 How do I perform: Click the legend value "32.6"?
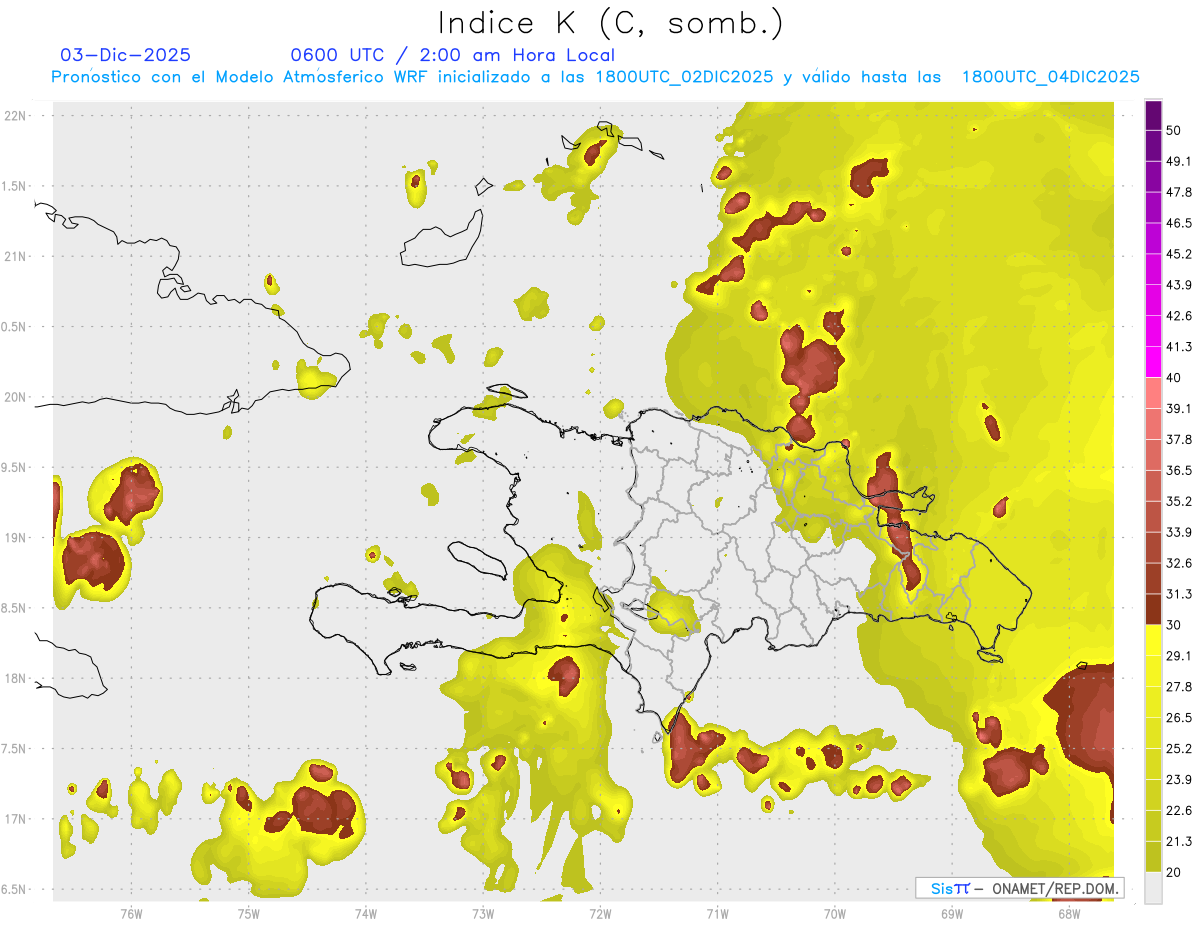click(1180, 563)
